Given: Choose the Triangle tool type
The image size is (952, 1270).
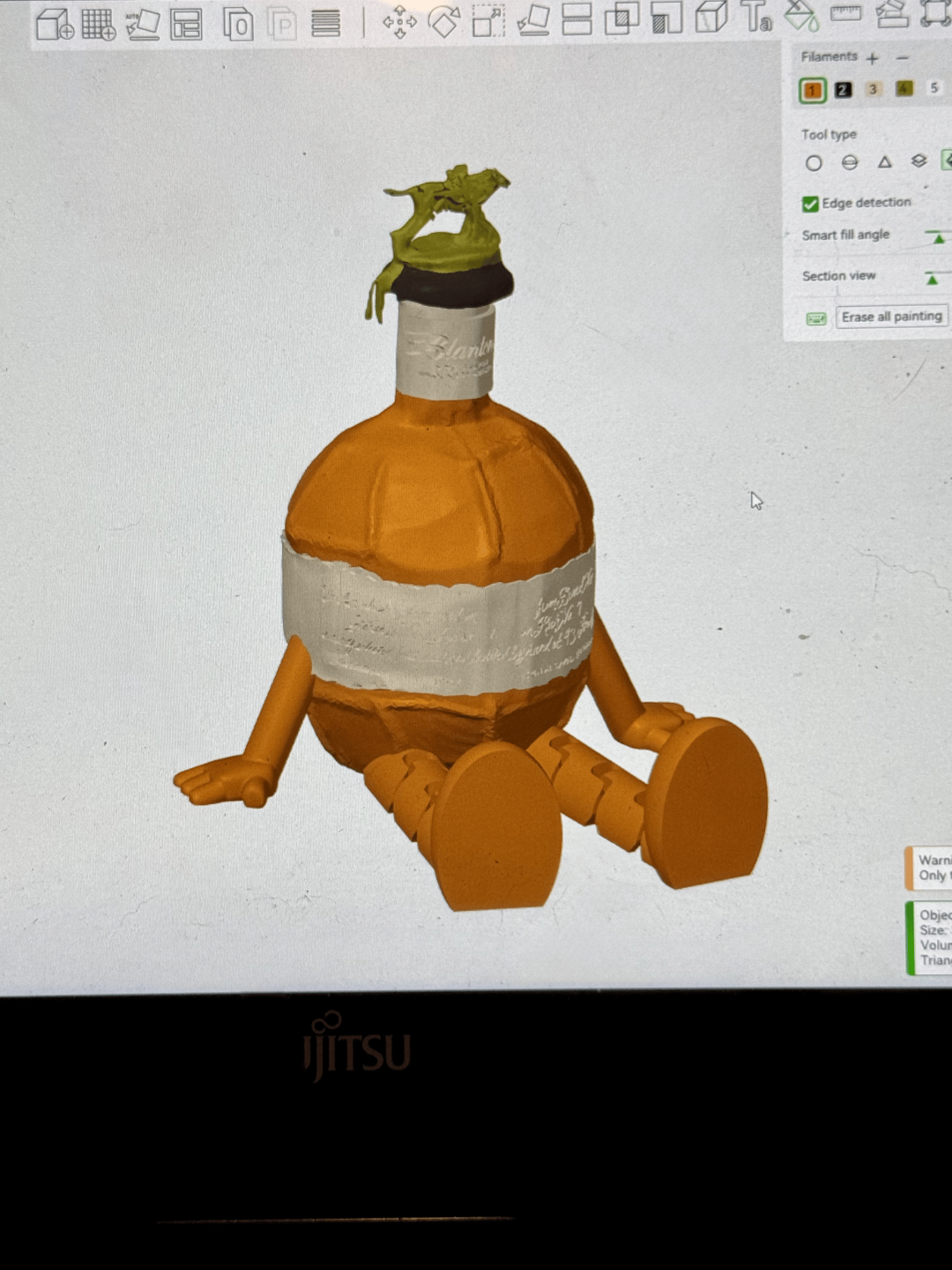Looking at the screenshot, I should click(x=884, y=161).
